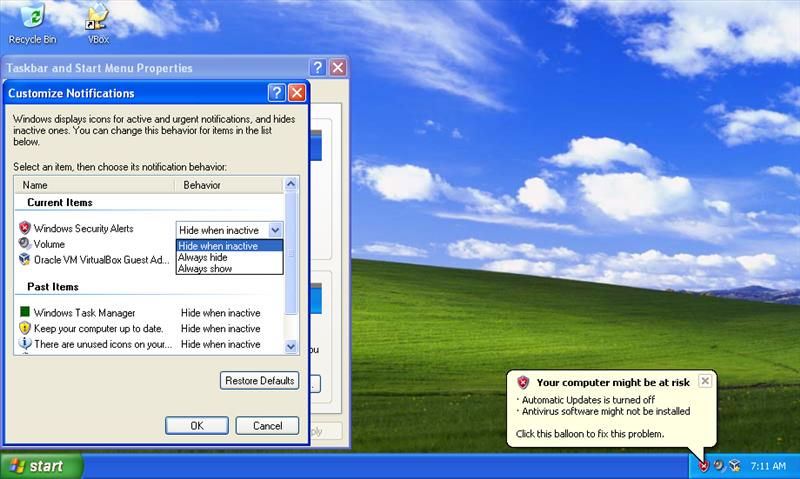Click the risk balloon message text to fix the problem
The height and width of the screenshot is (479, 800).
(x=590, y=434)
